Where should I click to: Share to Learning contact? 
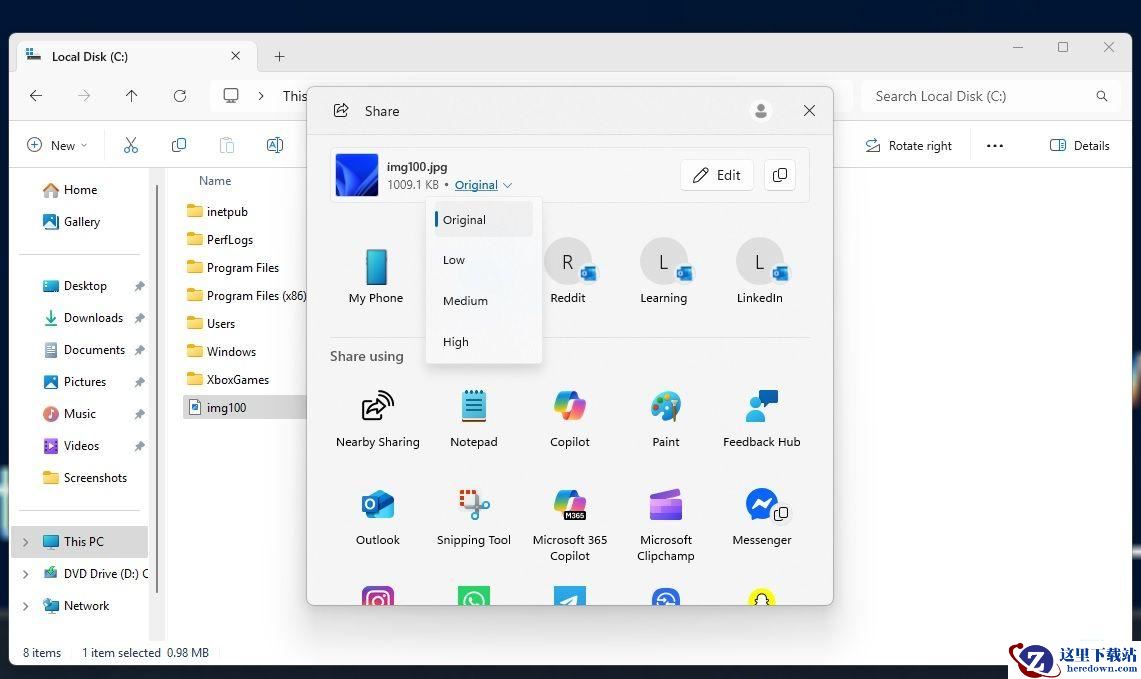[664, 271]
